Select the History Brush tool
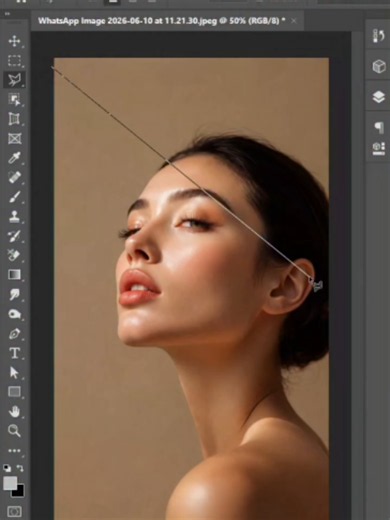The image size is (390, 520). point(14,236)
